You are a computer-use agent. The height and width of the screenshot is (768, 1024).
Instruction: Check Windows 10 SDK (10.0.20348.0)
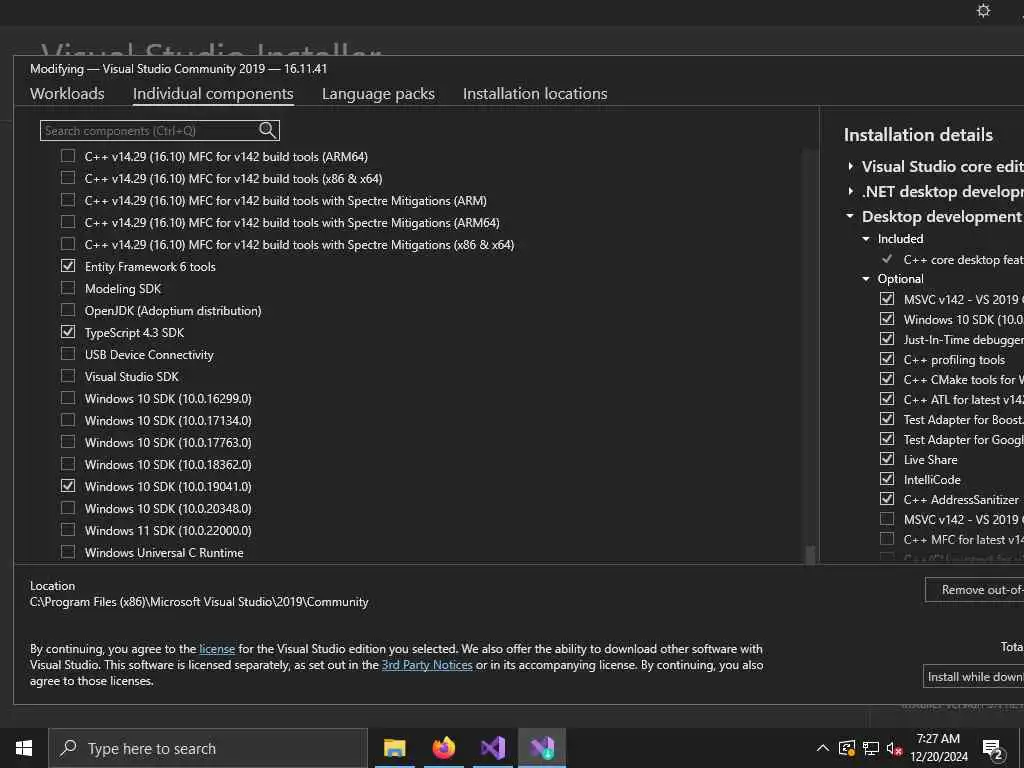(68, 508)
